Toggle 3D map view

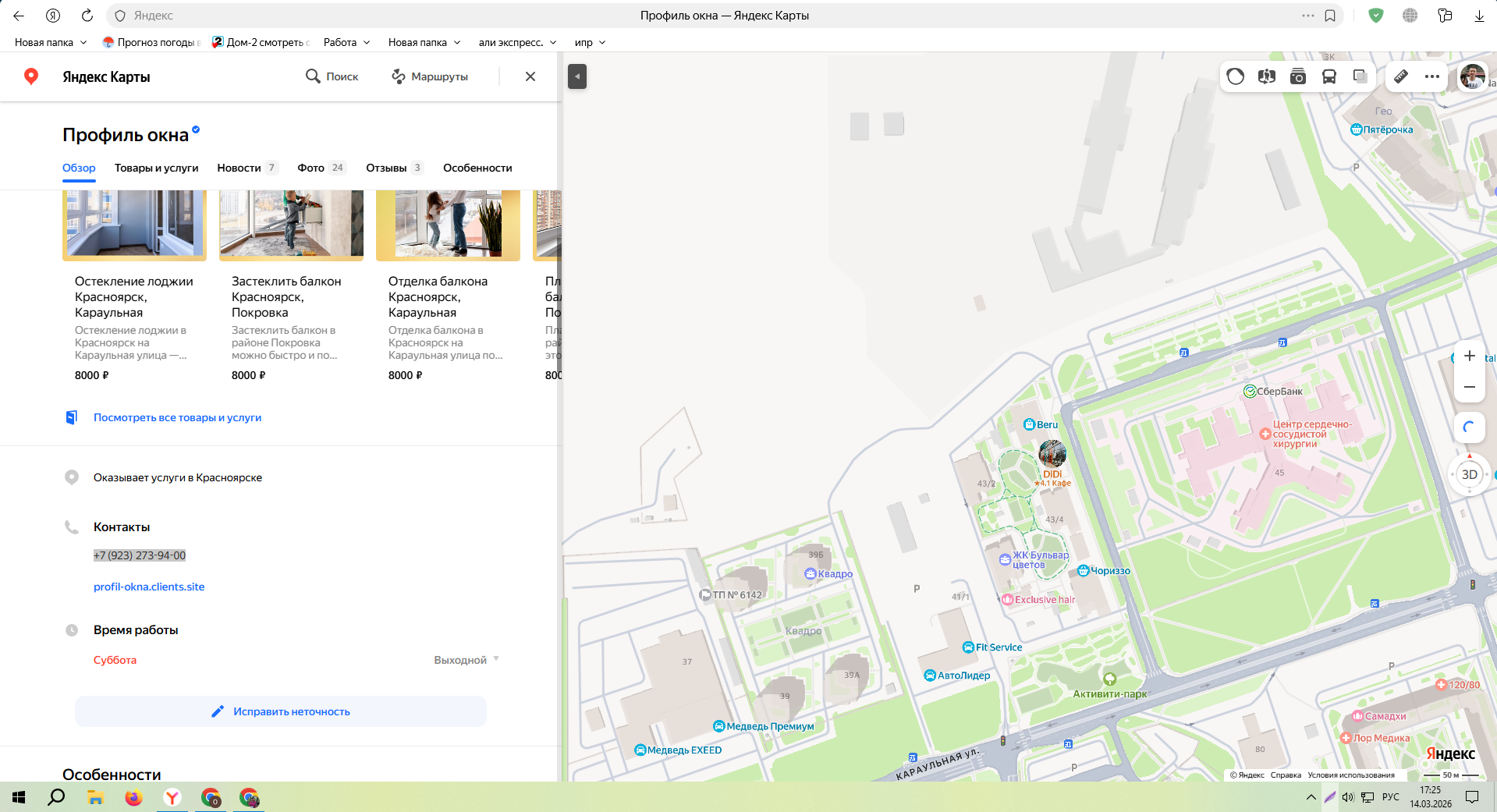pyautogui.click(x=1470, y=474)
